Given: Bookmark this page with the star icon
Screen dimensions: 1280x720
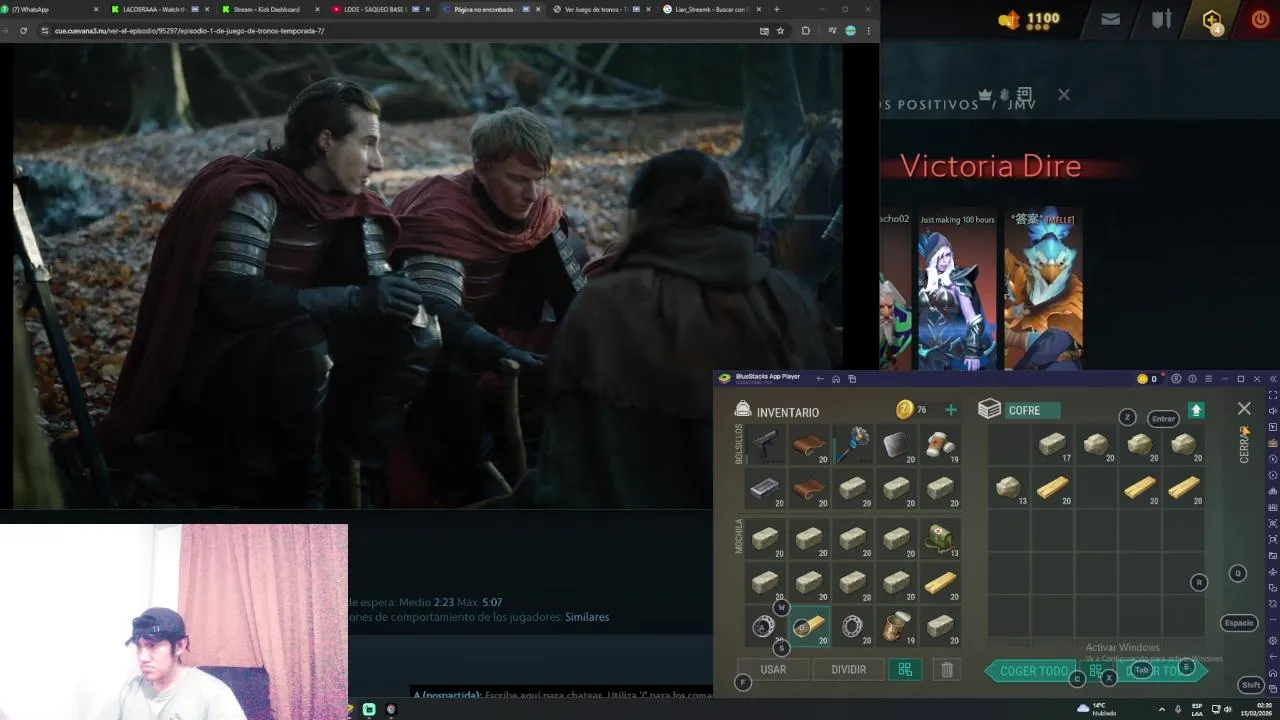Looking at the screenshot, I should coord(780,31).
